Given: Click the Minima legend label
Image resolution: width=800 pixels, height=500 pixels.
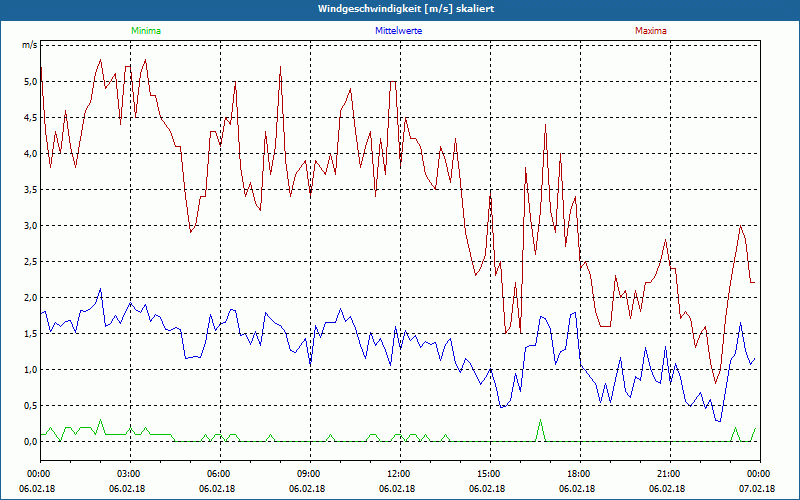Looking at the screenshot, I should tap(146, 31).
